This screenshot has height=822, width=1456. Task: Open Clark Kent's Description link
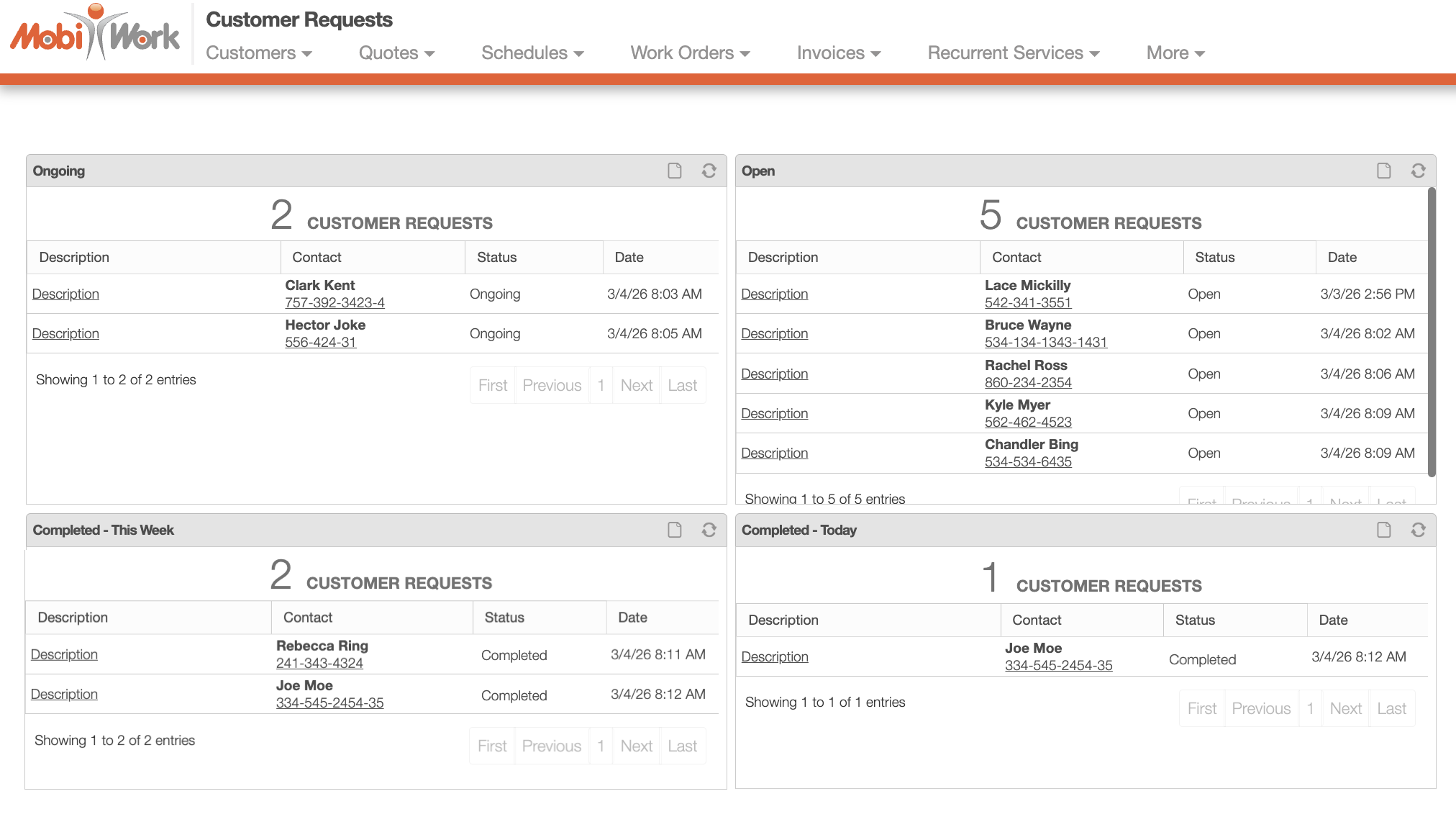(65, 294)
